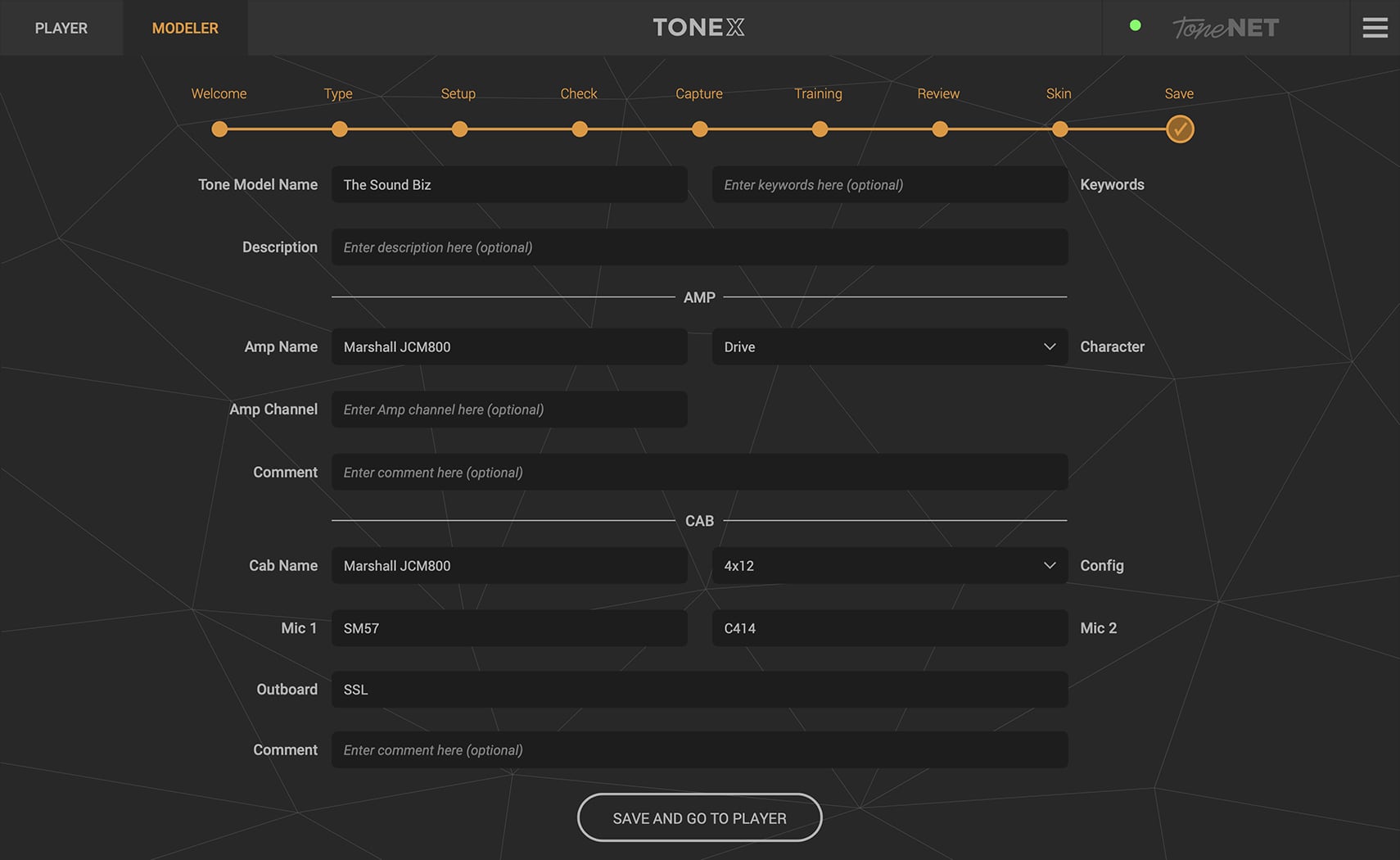Switch to the PLAYER tab

click(x=61, y=27)
